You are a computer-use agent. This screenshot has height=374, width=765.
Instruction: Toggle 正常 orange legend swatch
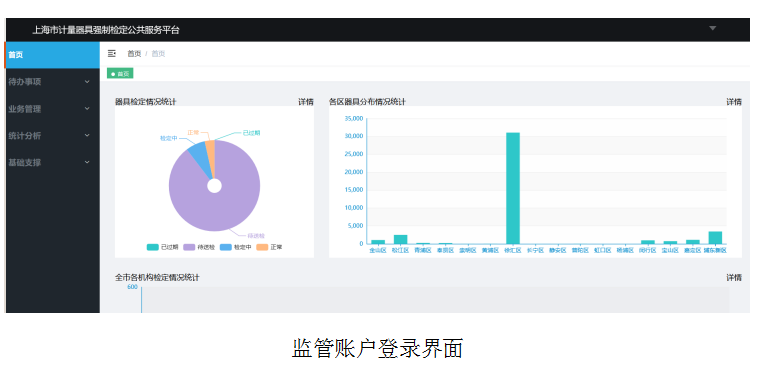pyautogui.click(x=262, y=247)
